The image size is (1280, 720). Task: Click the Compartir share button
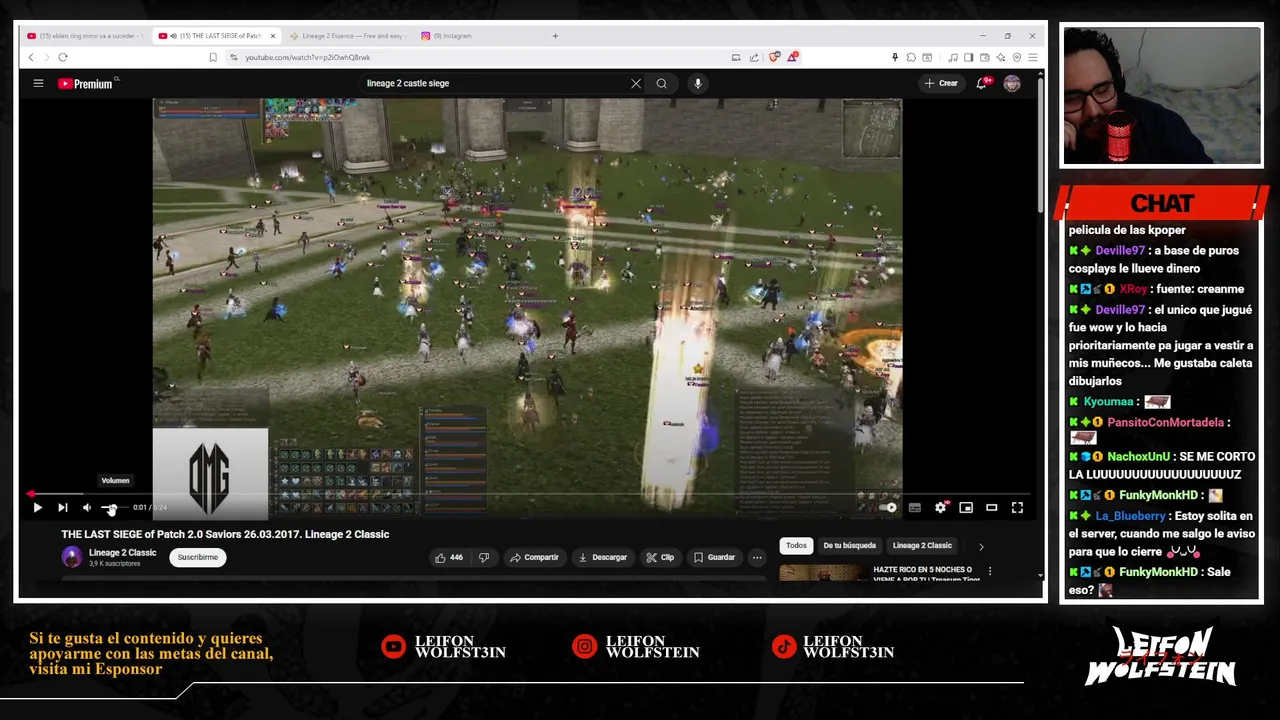534,557
